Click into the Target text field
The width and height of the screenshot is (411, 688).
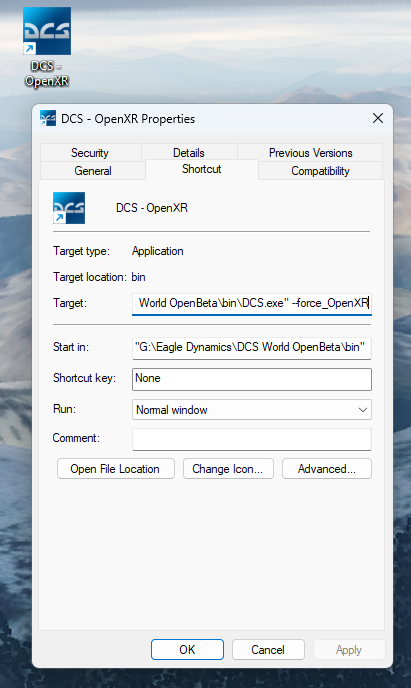tap(252, 304)
